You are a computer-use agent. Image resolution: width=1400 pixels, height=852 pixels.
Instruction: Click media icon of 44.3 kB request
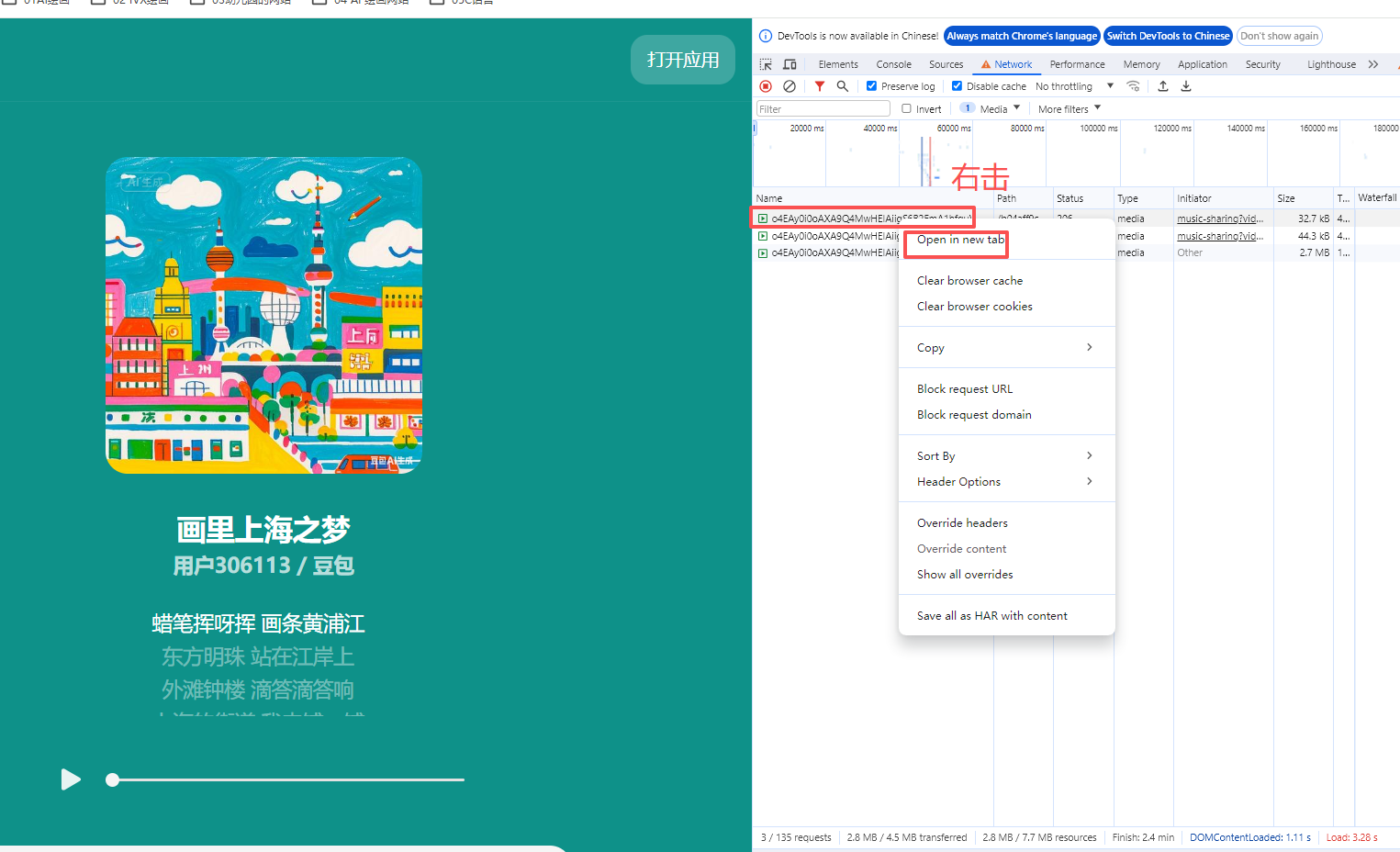(762, 236)
